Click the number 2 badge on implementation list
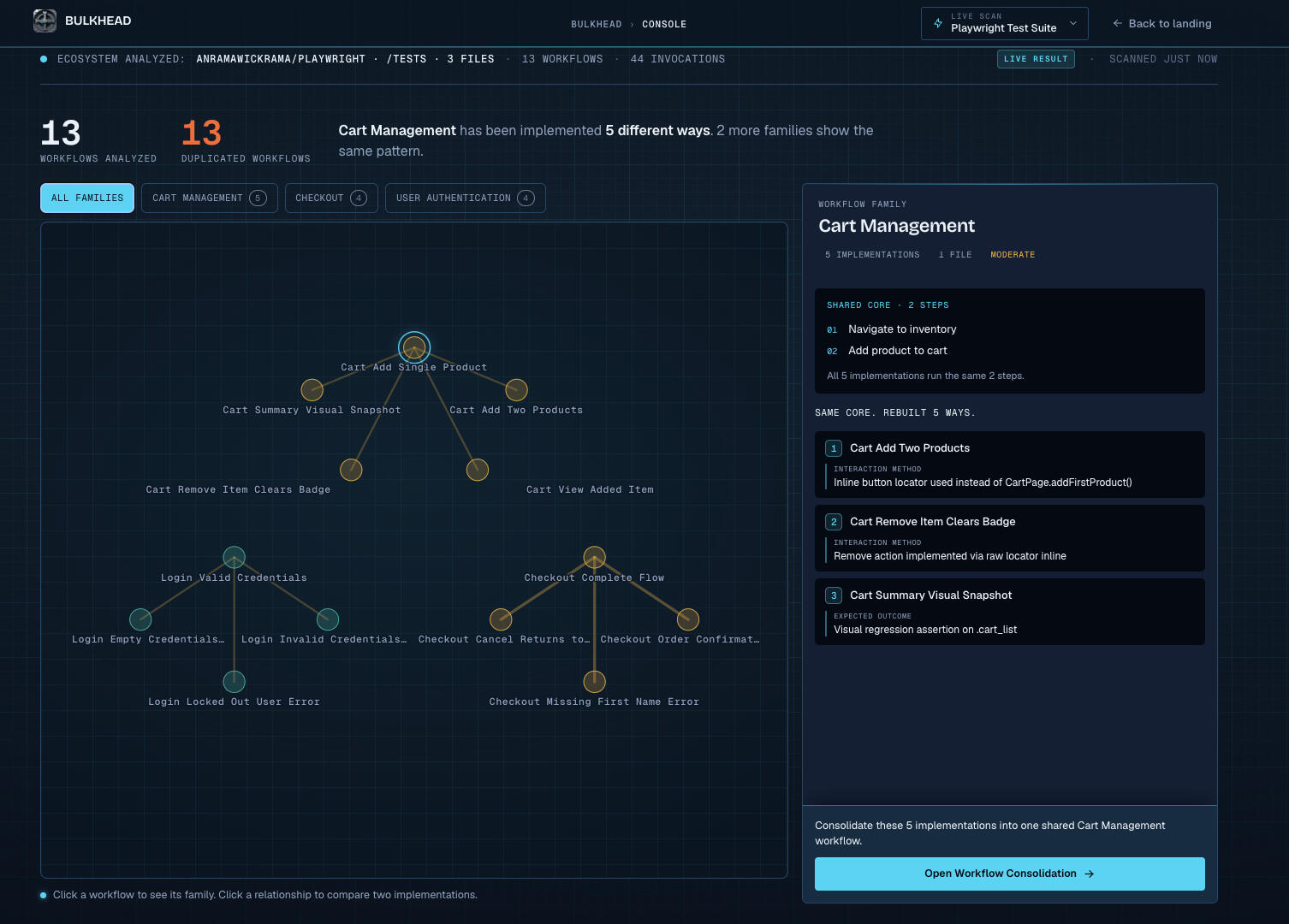This screenshot has width=1289, height=924. tap(834, 522)
